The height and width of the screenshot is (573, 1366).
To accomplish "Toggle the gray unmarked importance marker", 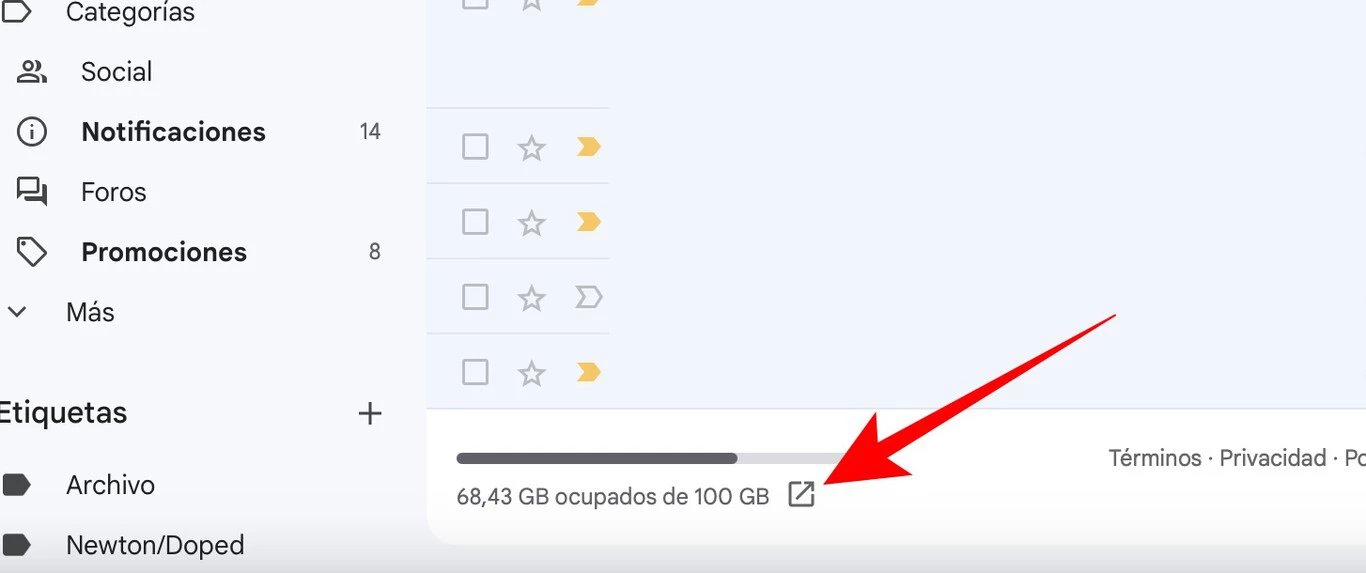I will pos(589,297).
